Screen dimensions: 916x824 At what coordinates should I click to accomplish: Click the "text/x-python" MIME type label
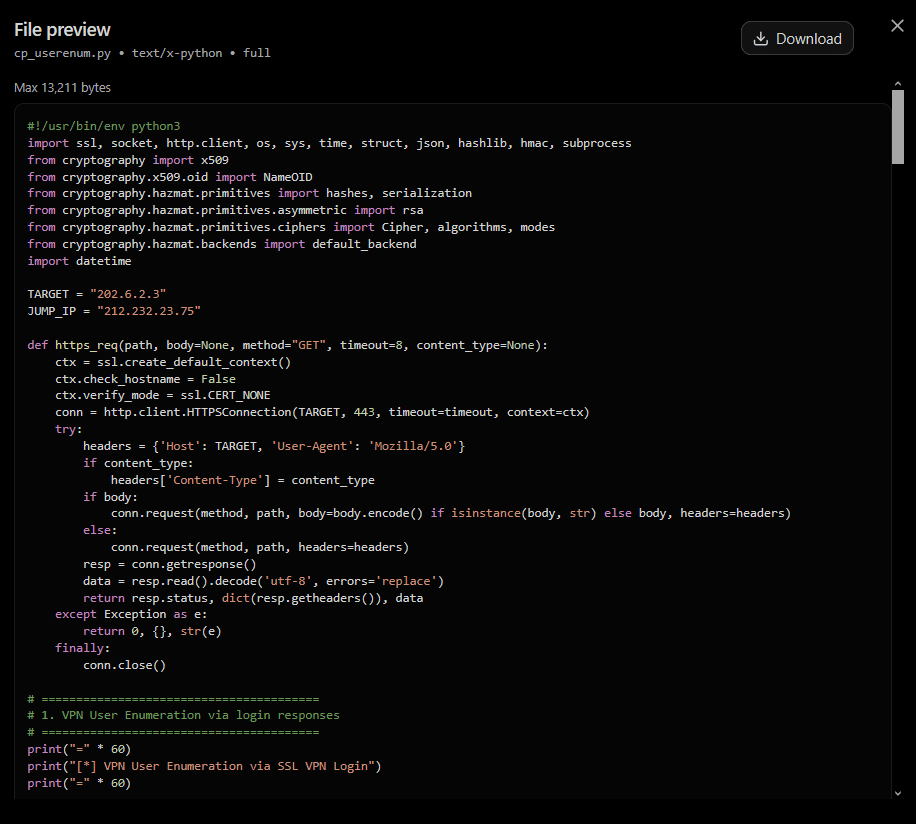[177, 53]
